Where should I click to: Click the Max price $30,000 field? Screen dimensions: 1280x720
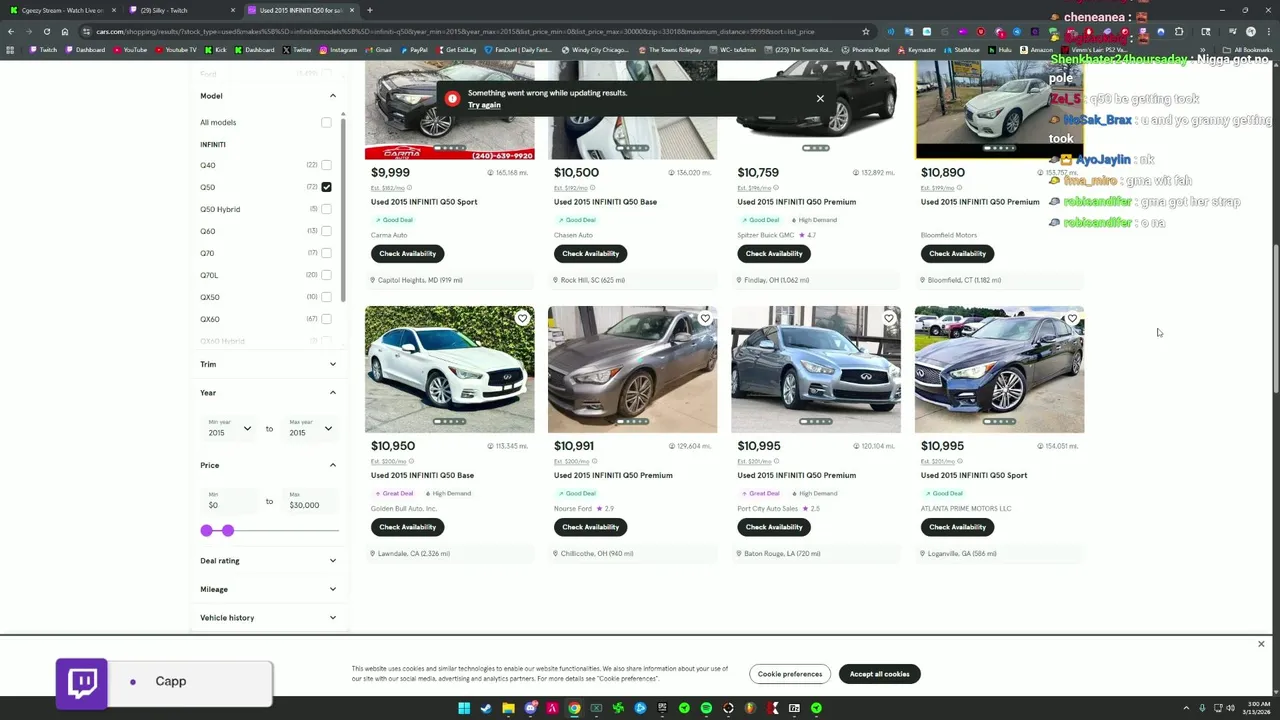[310, 501]
